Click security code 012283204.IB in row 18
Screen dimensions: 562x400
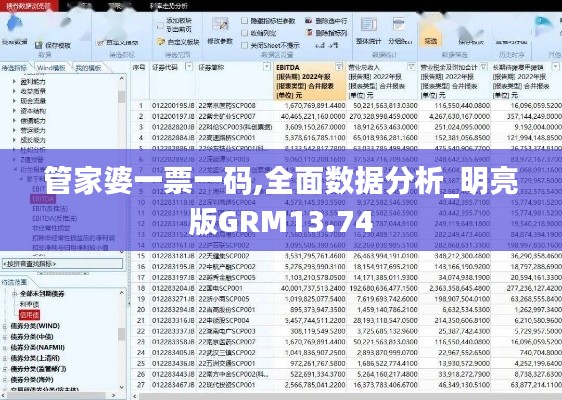coord(173,288)
